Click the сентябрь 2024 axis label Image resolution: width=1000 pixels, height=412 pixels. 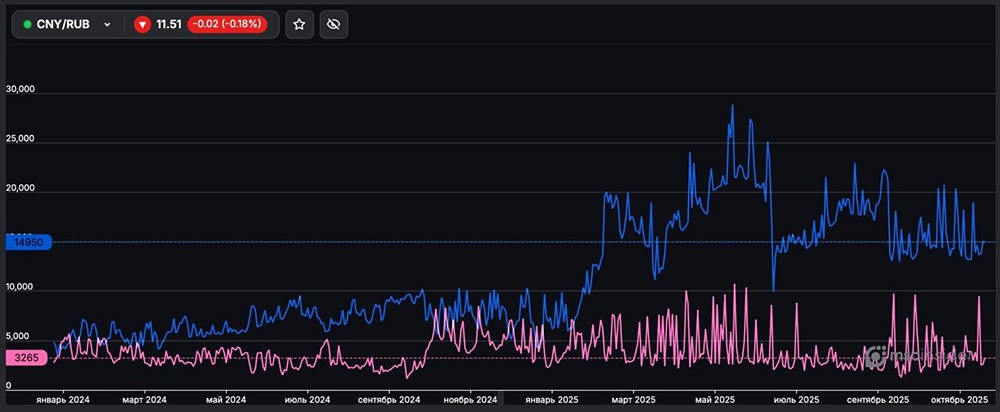(389, 400)
